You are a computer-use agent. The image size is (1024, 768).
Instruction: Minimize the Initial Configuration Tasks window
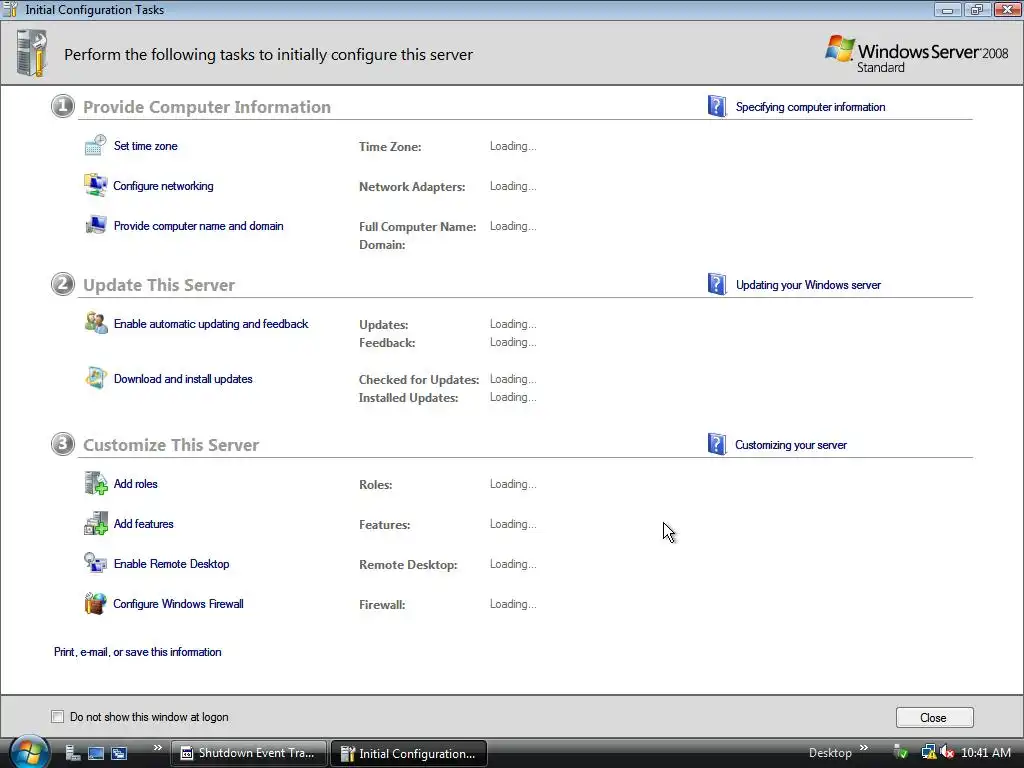click(x=947, y=9)
